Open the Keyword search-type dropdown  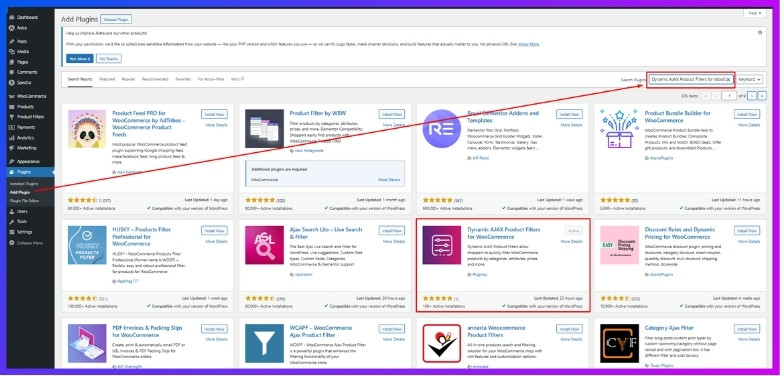click(750, 80)
